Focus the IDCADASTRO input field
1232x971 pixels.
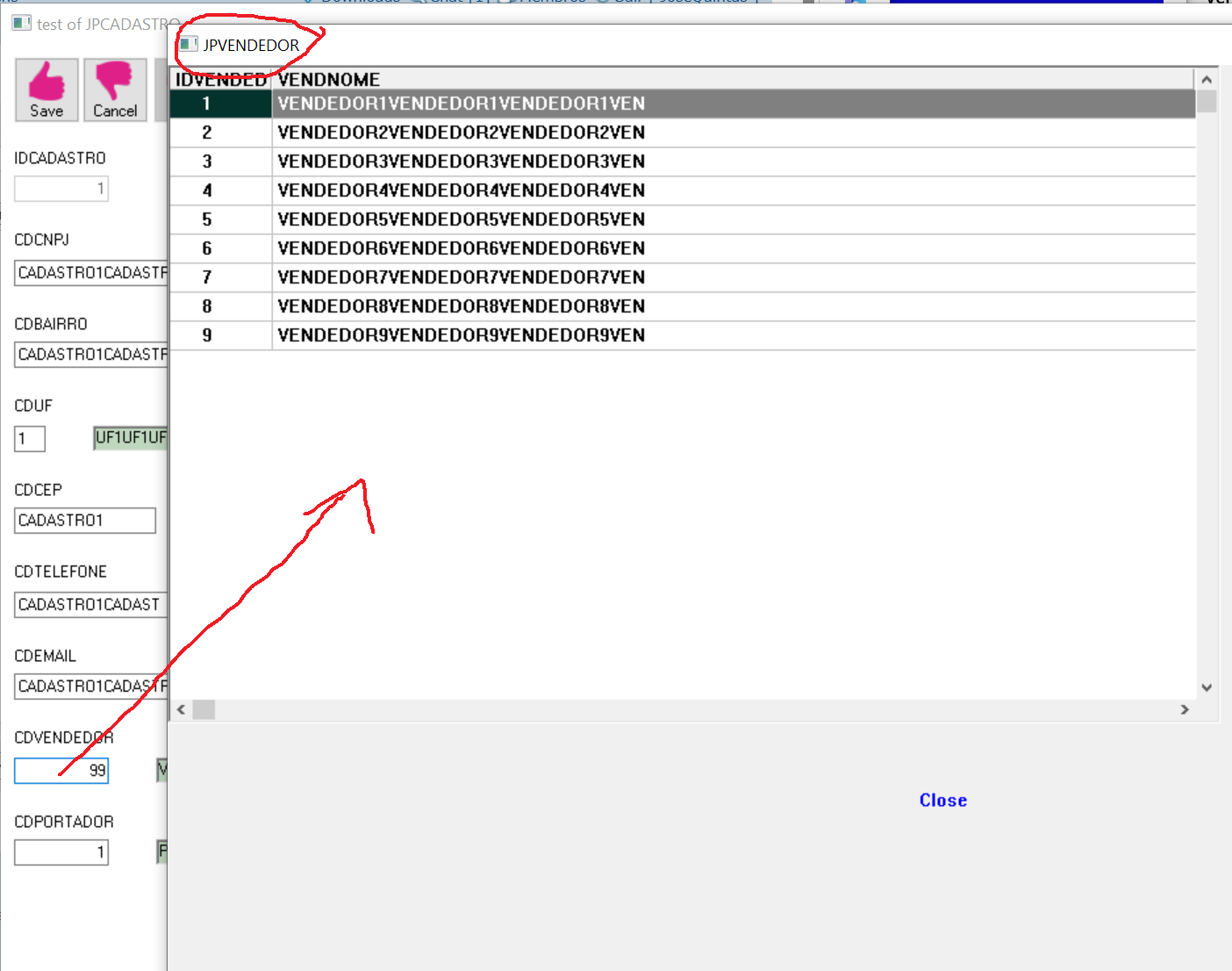point(61,189)
